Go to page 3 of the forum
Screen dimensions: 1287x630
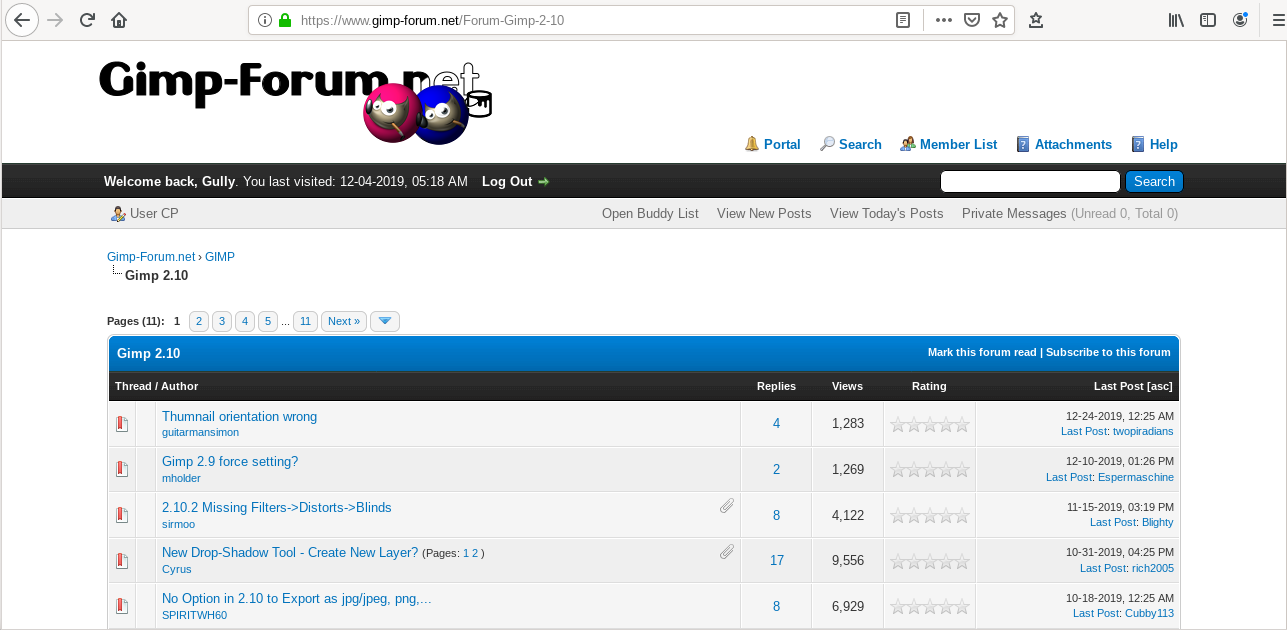222,321
